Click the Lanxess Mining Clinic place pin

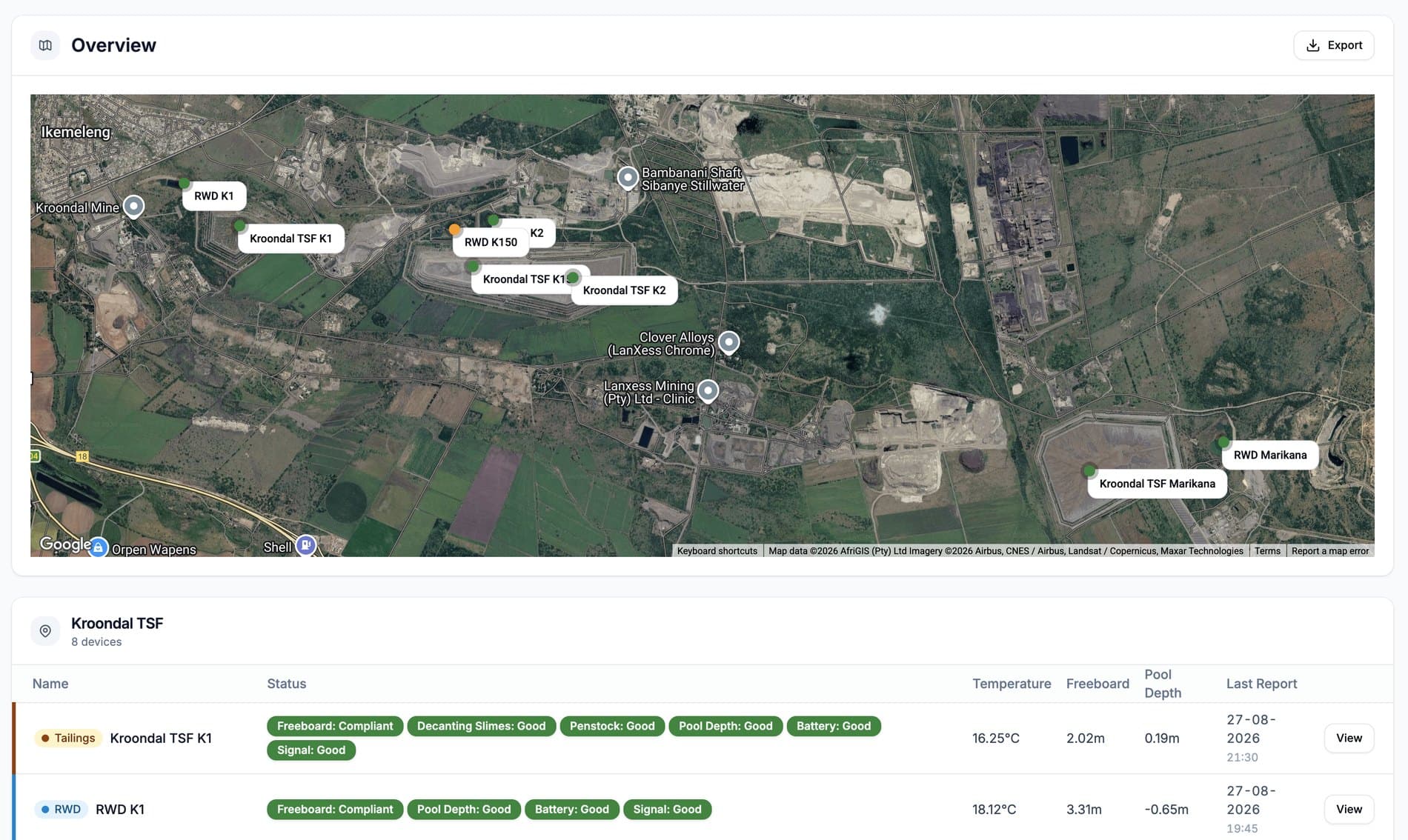[708, 390]
